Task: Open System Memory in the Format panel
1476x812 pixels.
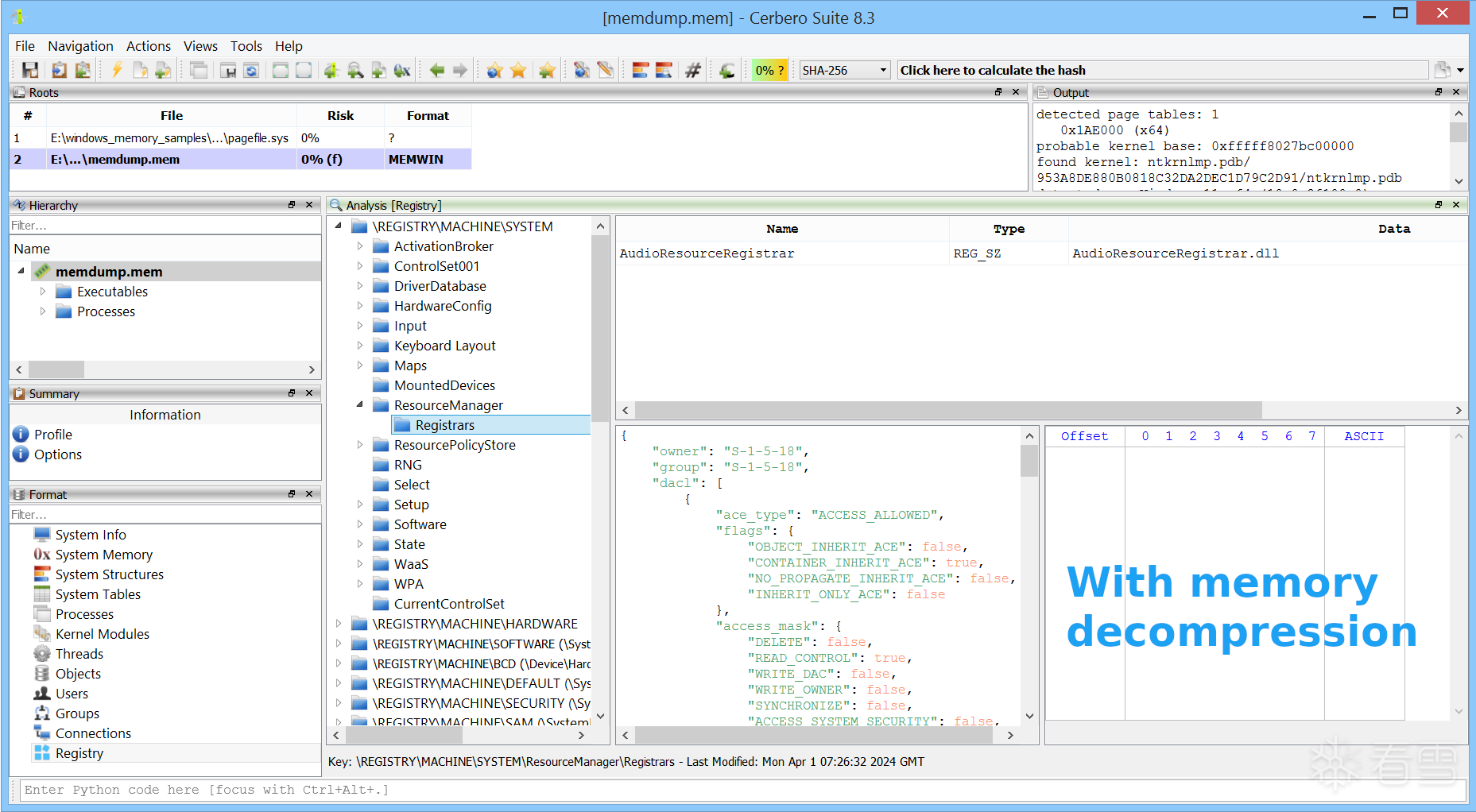Action: (103, 555)
